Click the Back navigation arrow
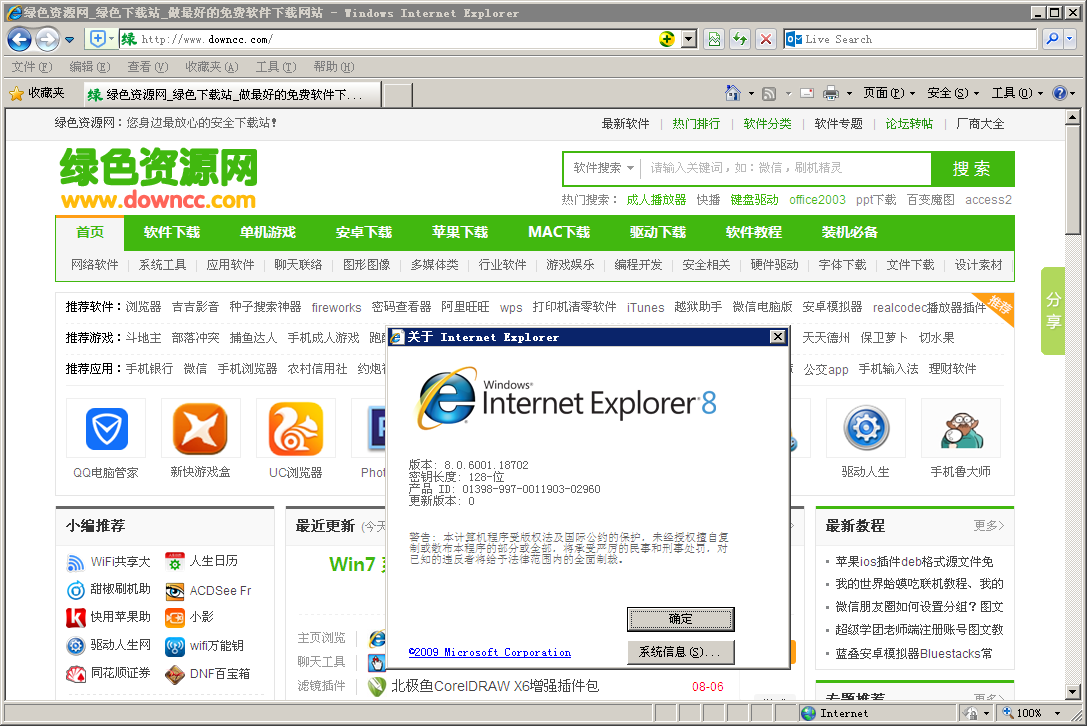The image size is (1087, 726). click(x=20, y=39)
